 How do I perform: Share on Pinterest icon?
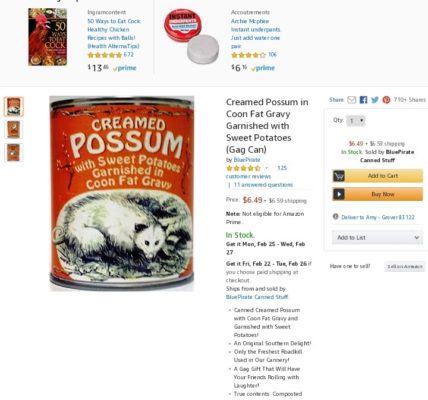[x=386, y=100]
